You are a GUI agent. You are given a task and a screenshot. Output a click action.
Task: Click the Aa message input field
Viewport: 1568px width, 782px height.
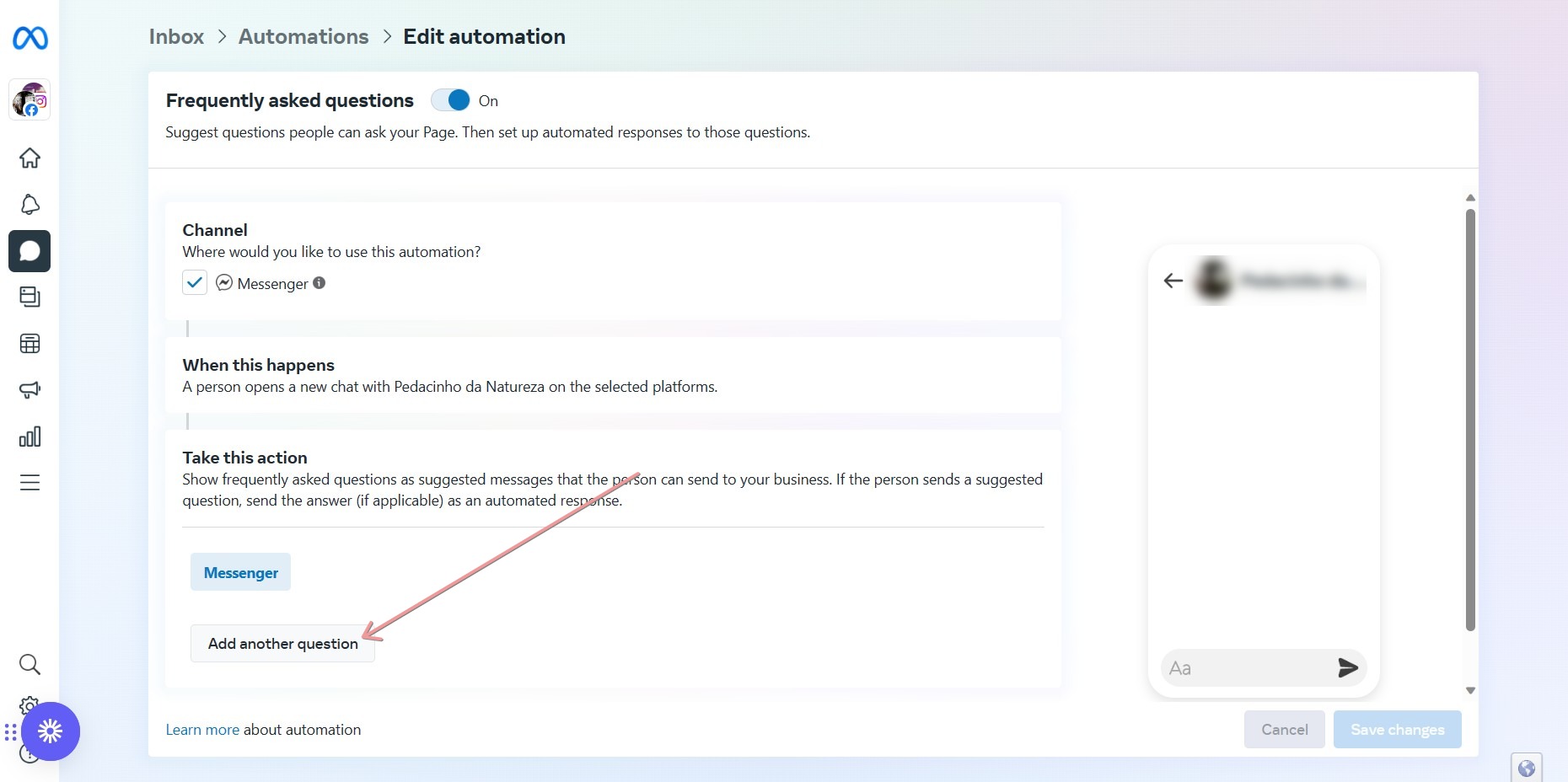1243,668
